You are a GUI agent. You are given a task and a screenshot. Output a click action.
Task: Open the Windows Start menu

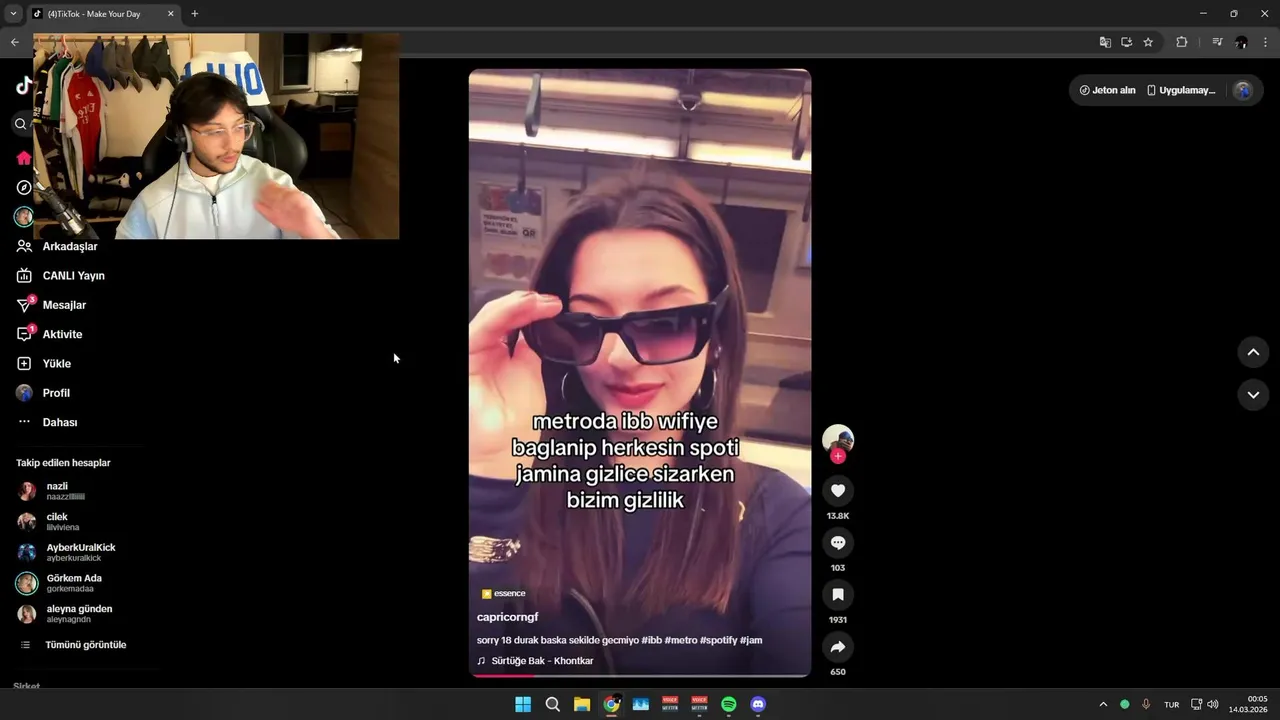(x=523, y=704)
